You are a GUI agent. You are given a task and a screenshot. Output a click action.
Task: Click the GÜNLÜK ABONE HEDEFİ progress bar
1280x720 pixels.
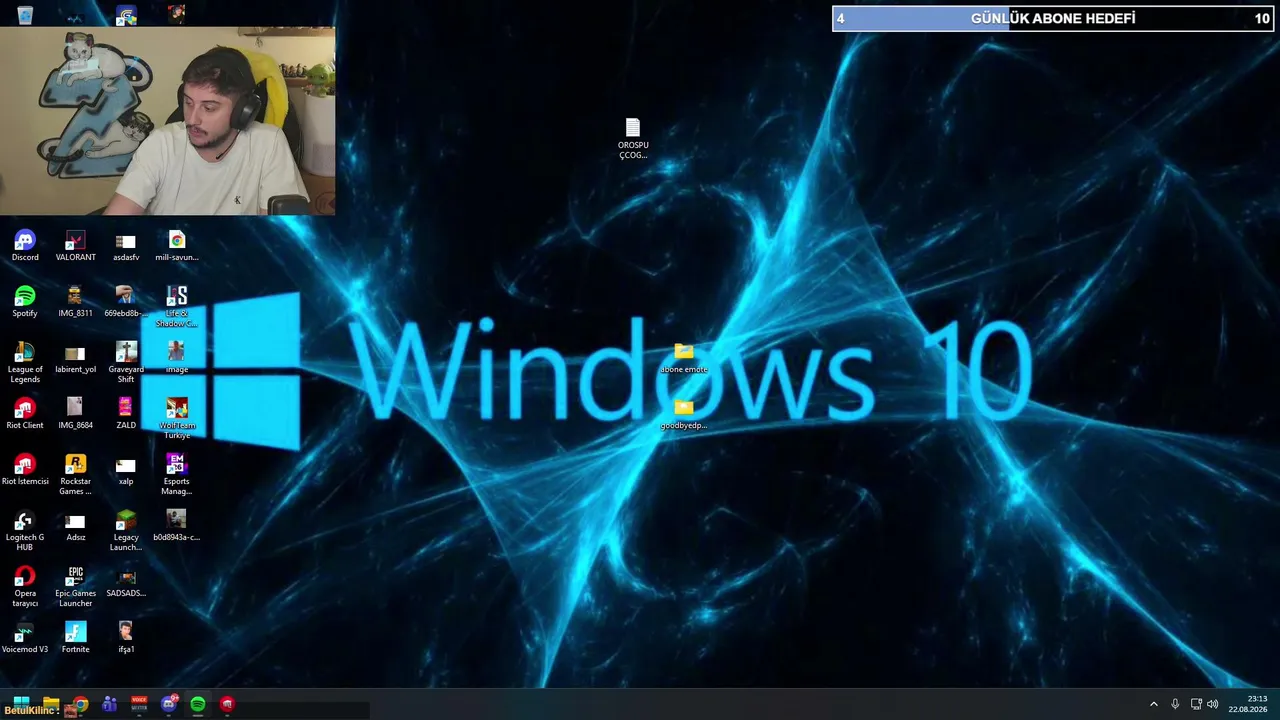tap(1053, 18)
